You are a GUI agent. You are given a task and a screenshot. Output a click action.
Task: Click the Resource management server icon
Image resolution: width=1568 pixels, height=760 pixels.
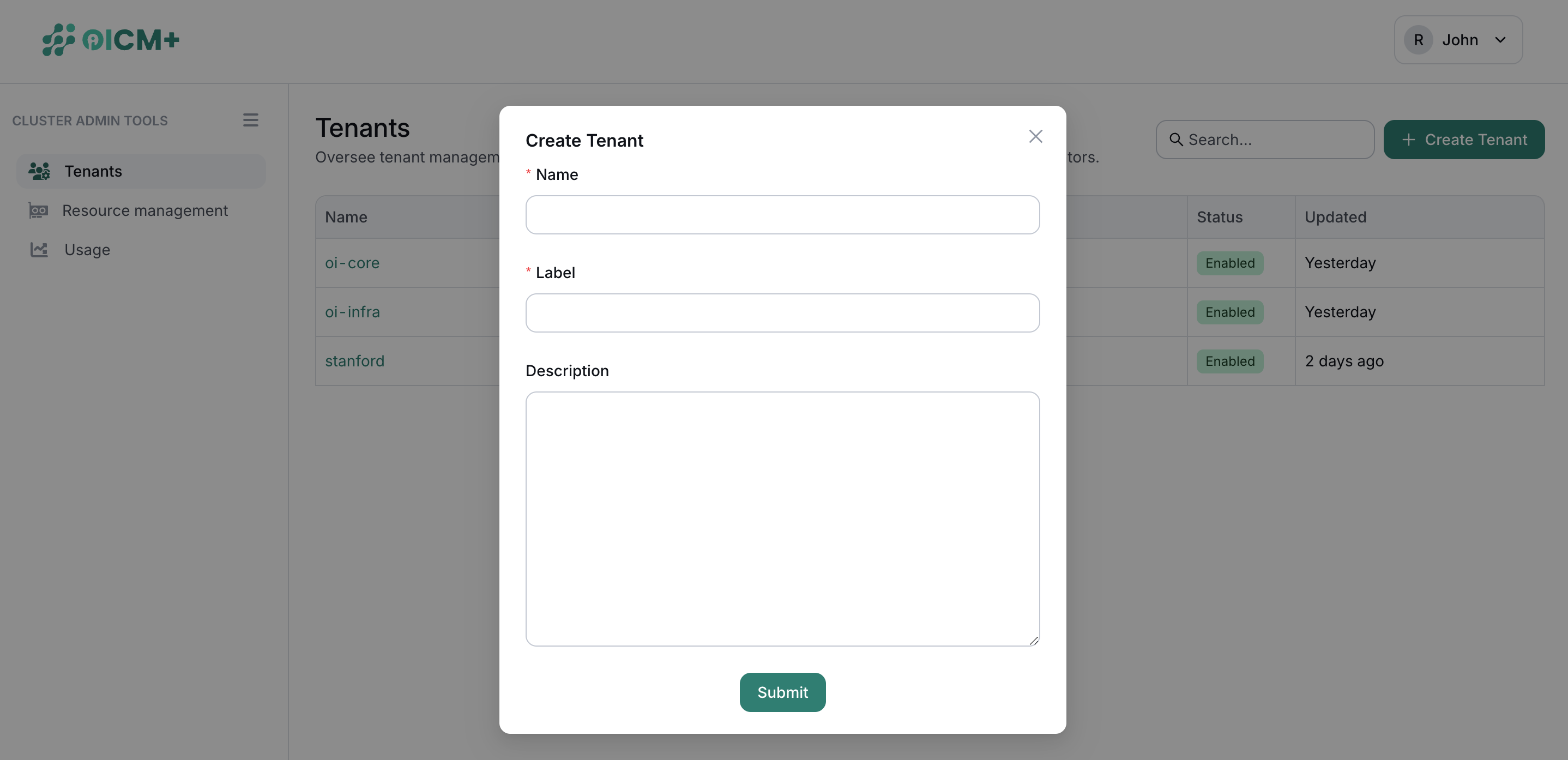39,210
